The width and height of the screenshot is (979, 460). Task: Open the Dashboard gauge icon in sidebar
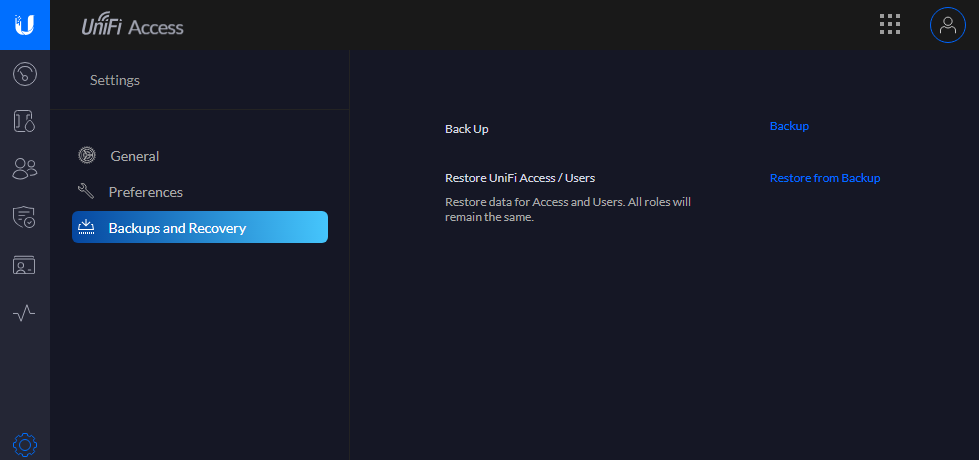click(x=25, y=74)
